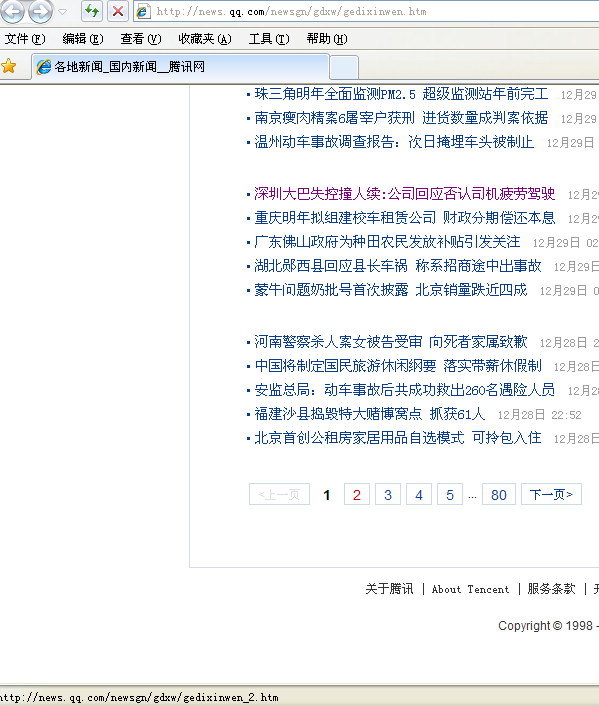The width and height of the screenshot is (599, 706).
Task: Open the 福建沙县捣毁特大赌博窝点 news link
Action: point(370,414)
